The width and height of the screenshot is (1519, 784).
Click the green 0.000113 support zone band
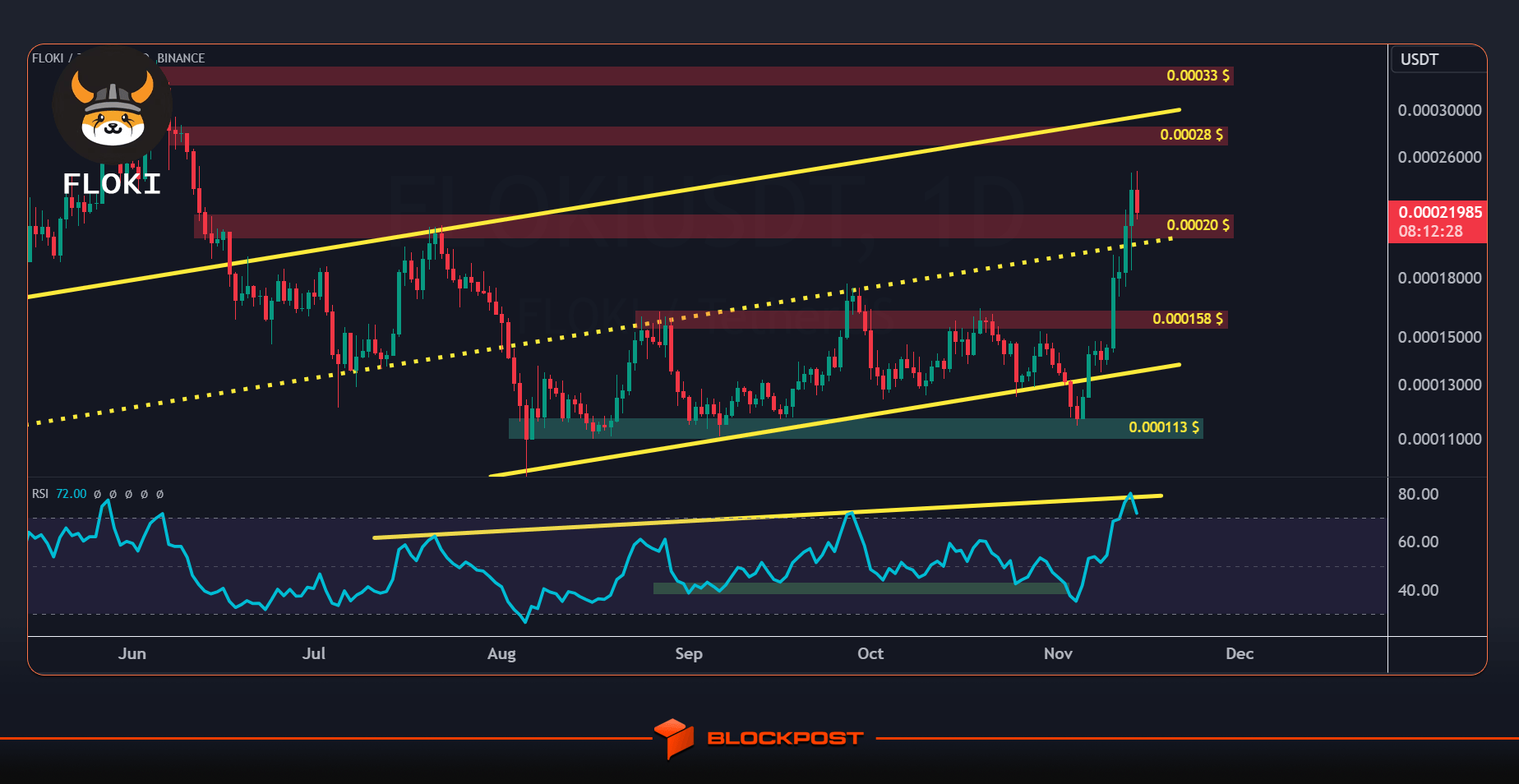pyautogui.click(x=855, y=428)
